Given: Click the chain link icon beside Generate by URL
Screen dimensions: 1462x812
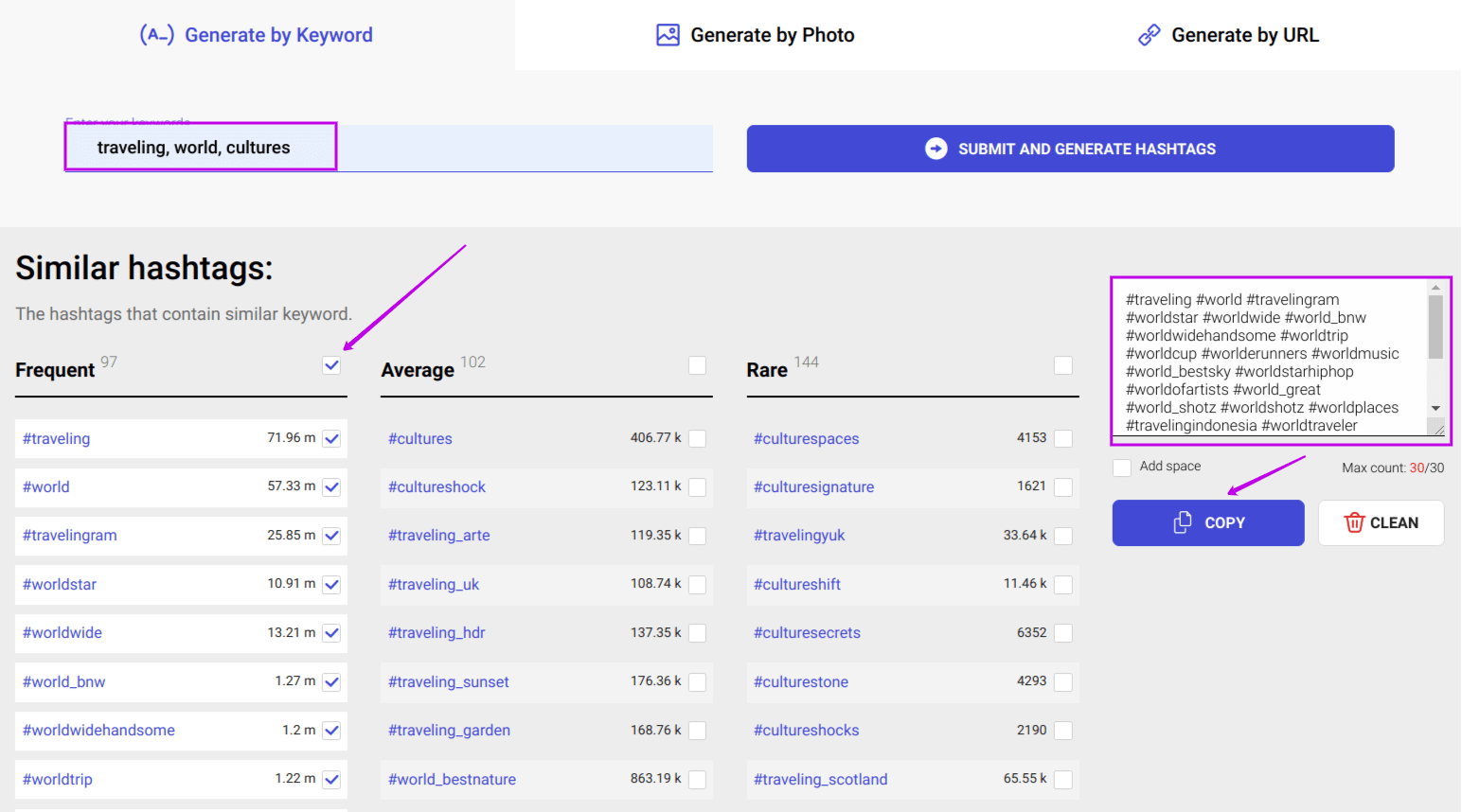Looking at the screenshot, I should [x=1148, y=34].
